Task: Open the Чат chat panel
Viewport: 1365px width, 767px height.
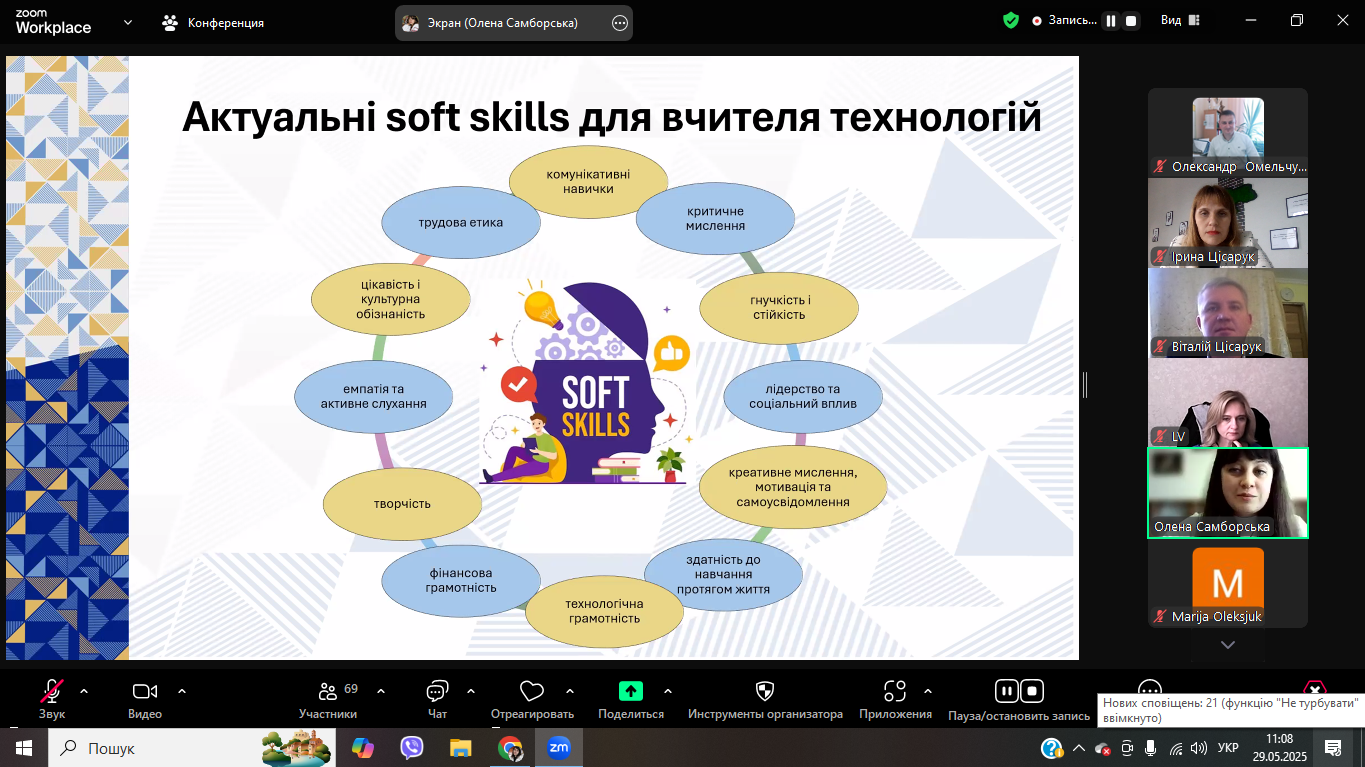Action: (x=437, y=692)
